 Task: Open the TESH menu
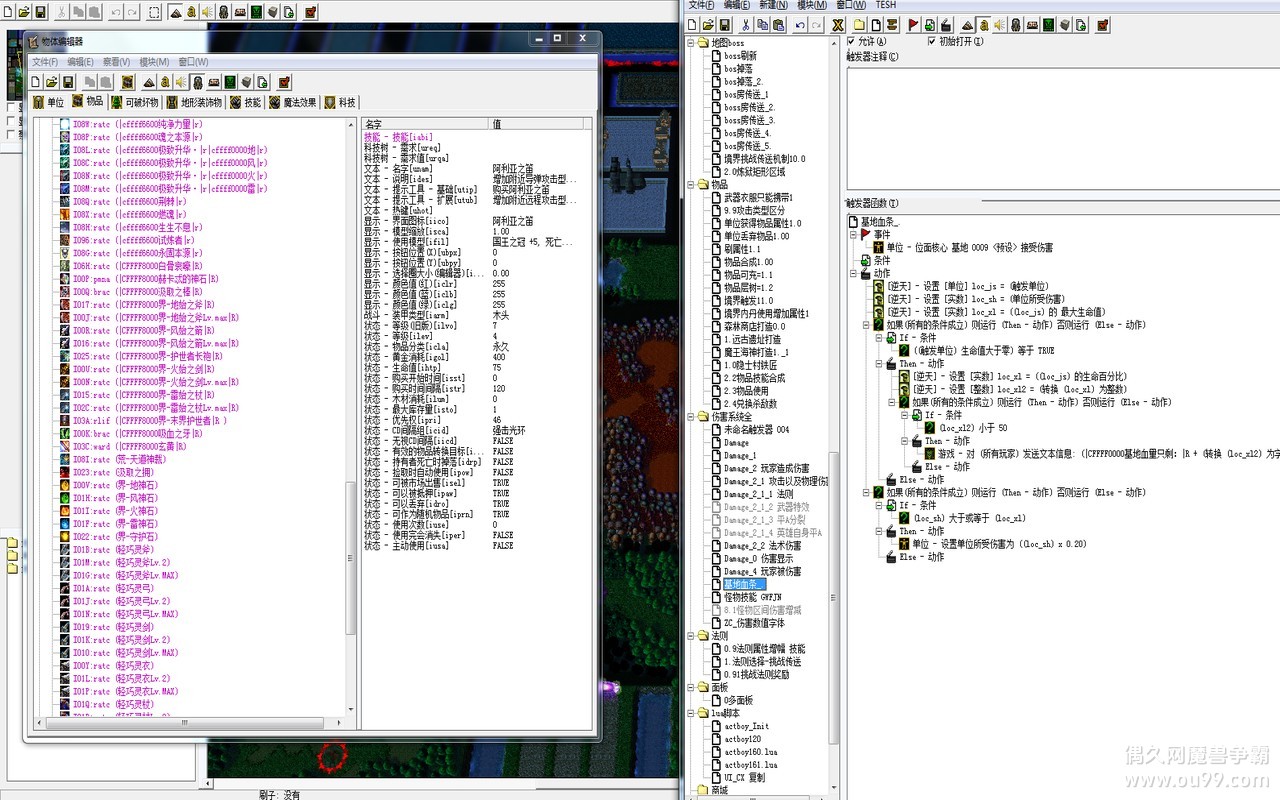[885, 5]
